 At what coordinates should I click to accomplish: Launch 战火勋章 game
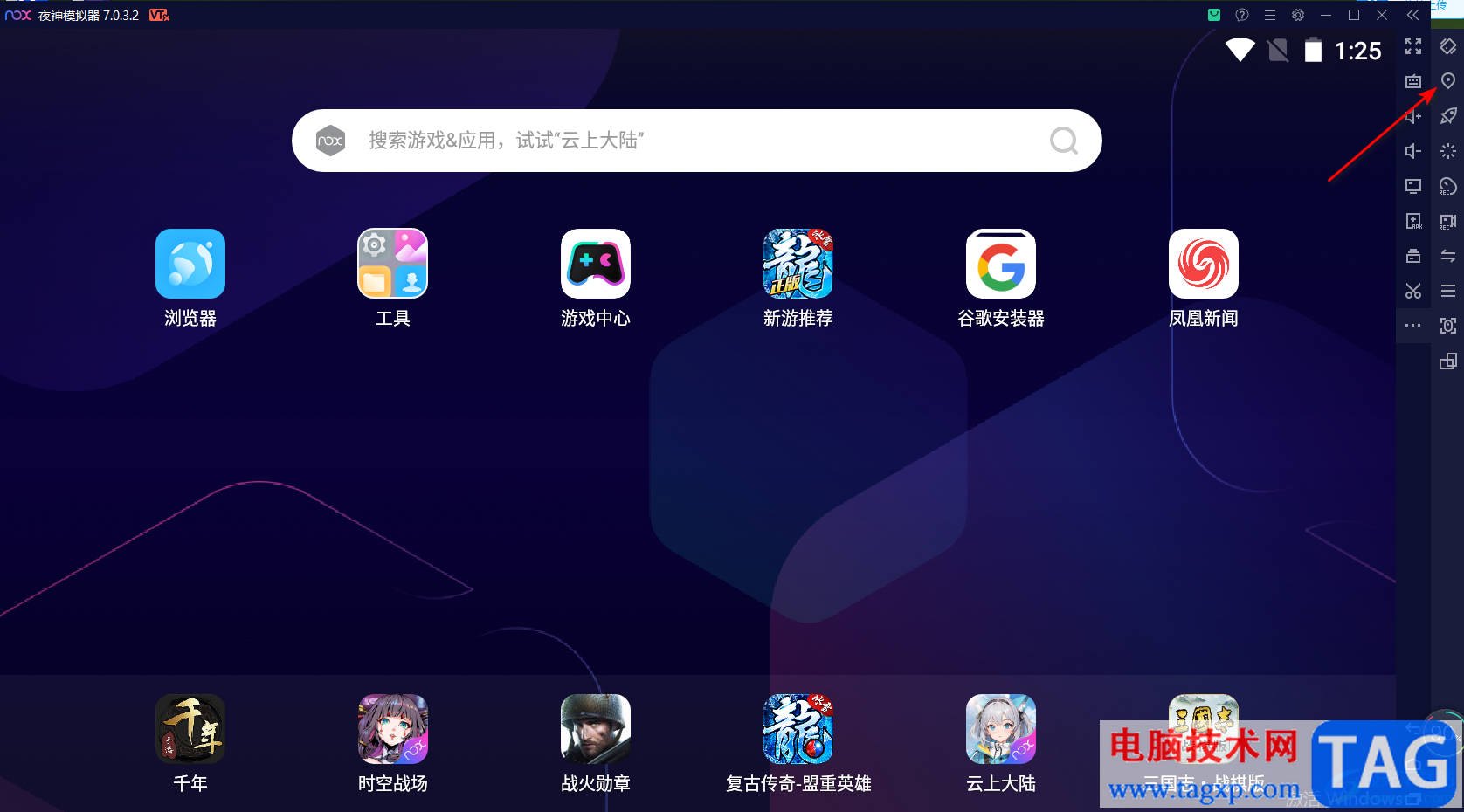[x=596, y=729]
